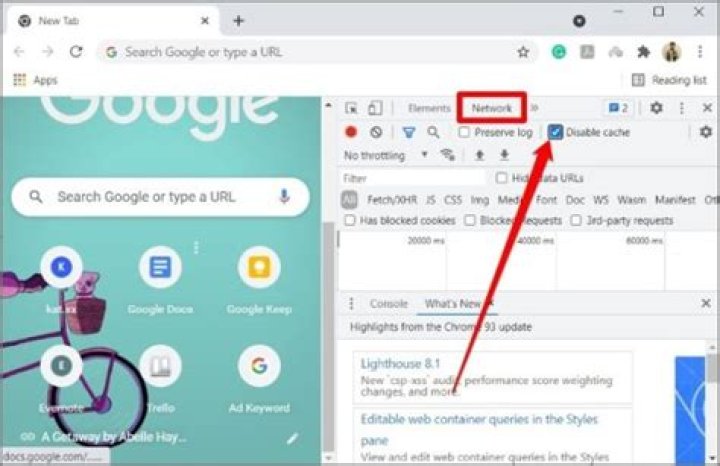This screenshot has height=466, width=720.
Task: Open a new tab with plus button
Action: [239, 21]
